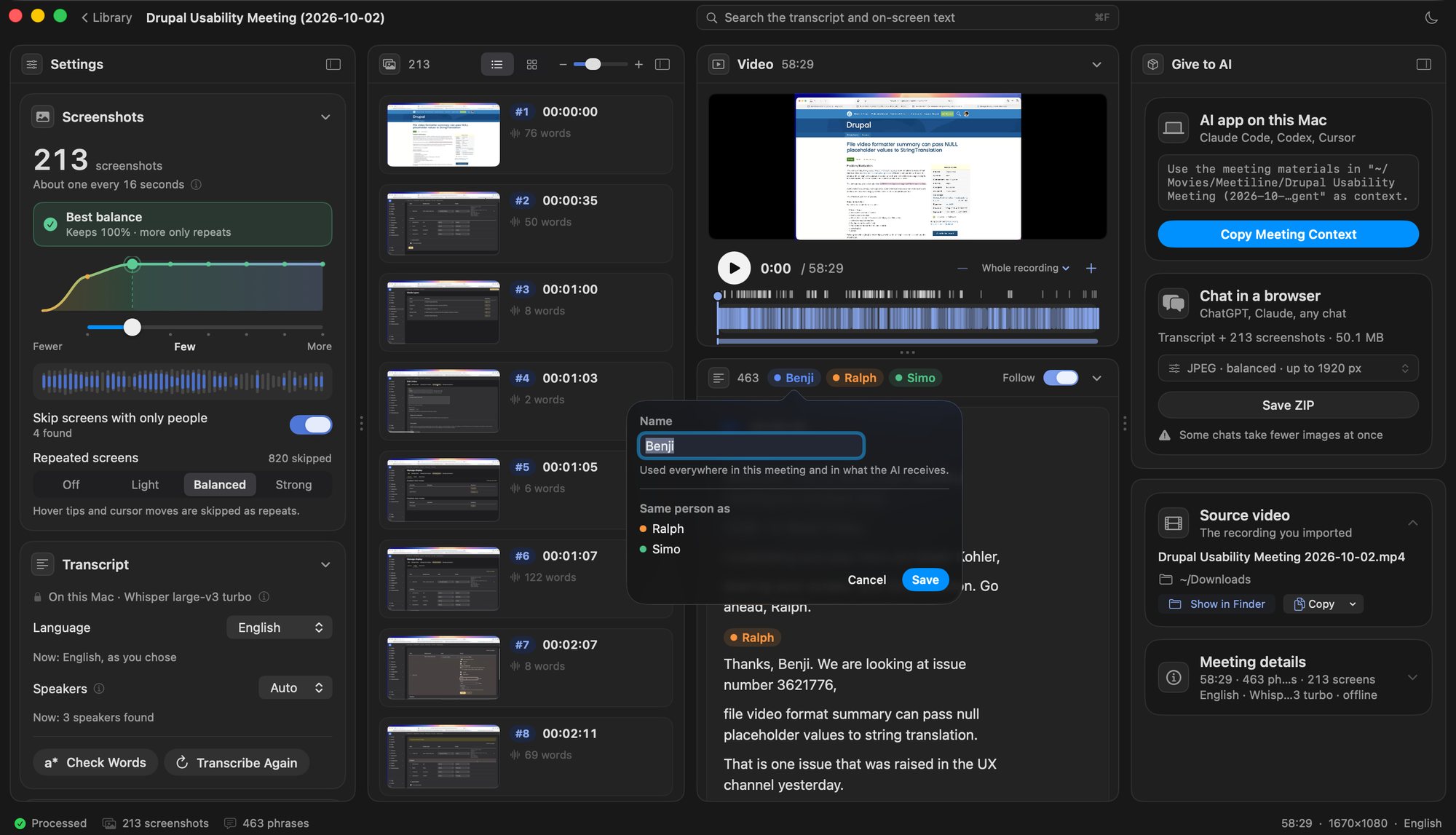Collapse the Give to AI panel icon
1456x835 pixels.
coord(1424,64)
